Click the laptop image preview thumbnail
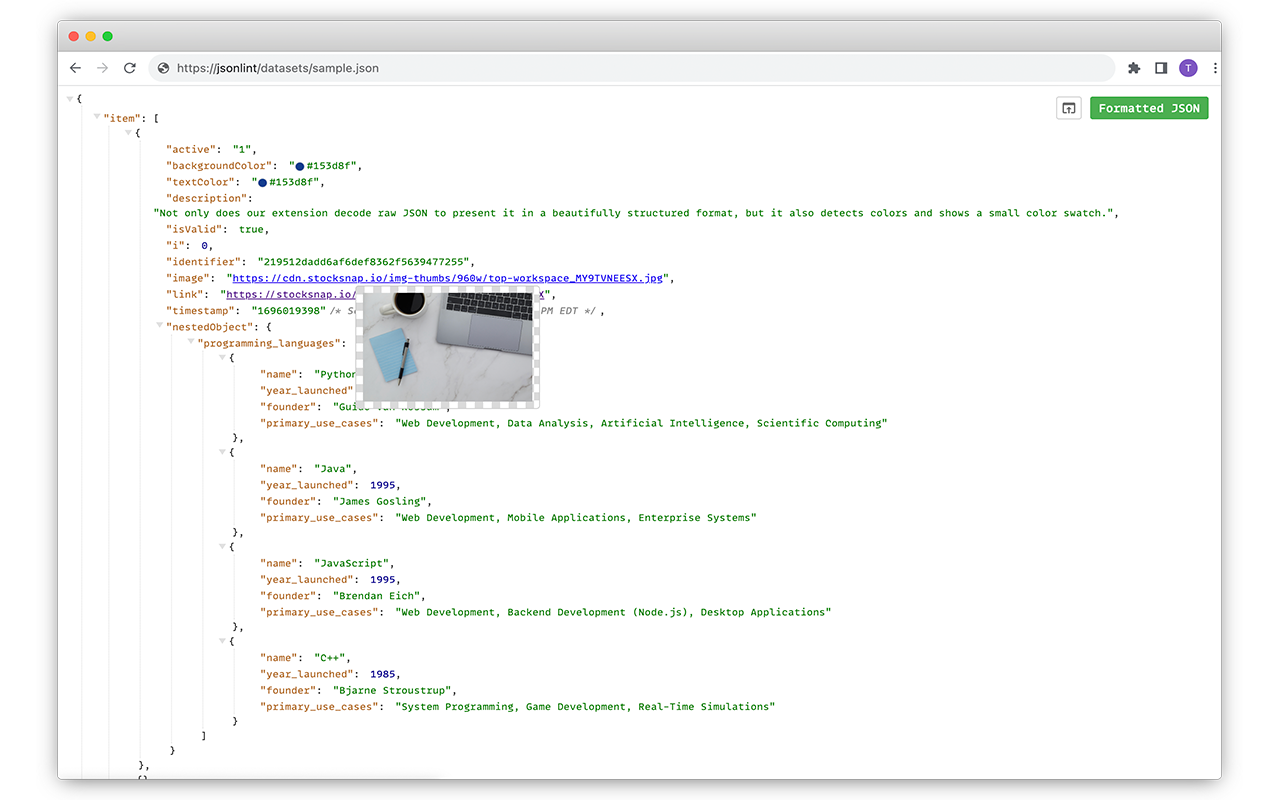Viewport: 1280px width, 800px height. 447,347
